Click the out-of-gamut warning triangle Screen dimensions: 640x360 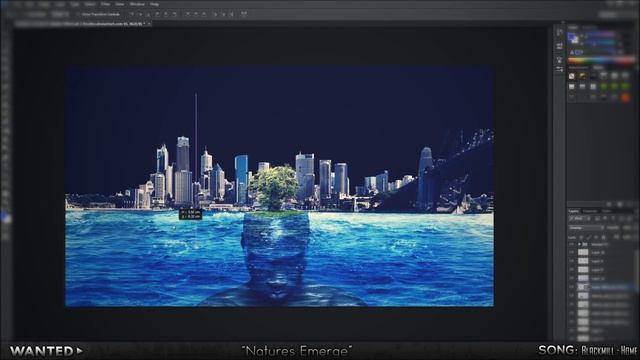tap(572, 52)
